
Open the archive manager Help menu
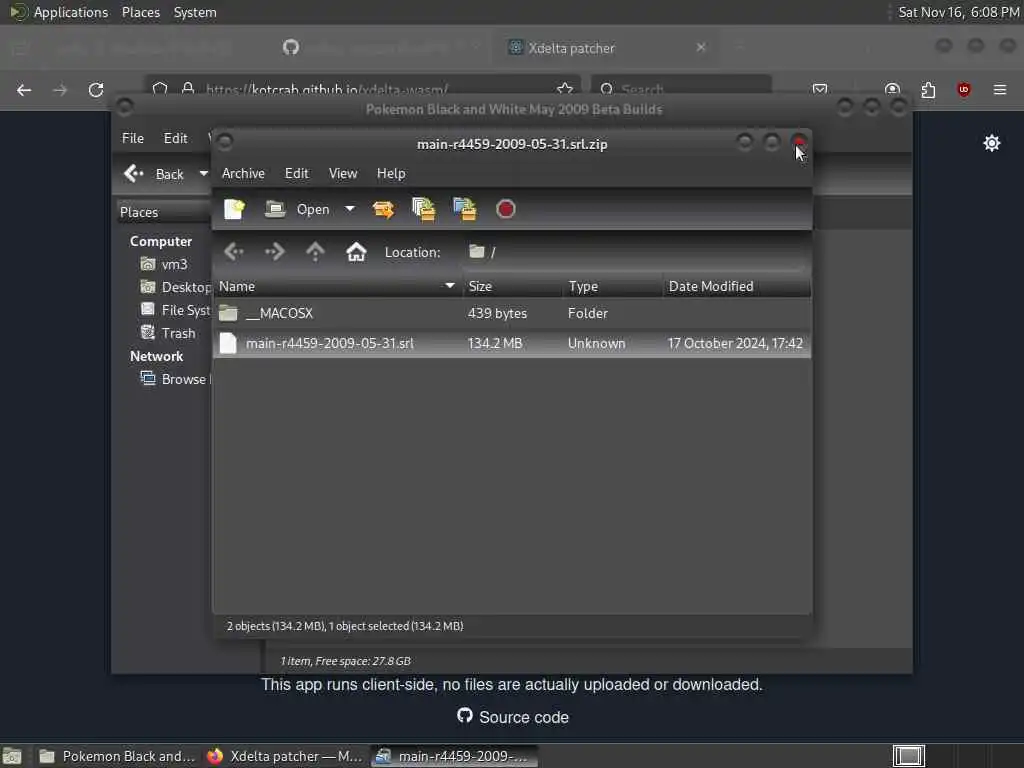point(391,173)
